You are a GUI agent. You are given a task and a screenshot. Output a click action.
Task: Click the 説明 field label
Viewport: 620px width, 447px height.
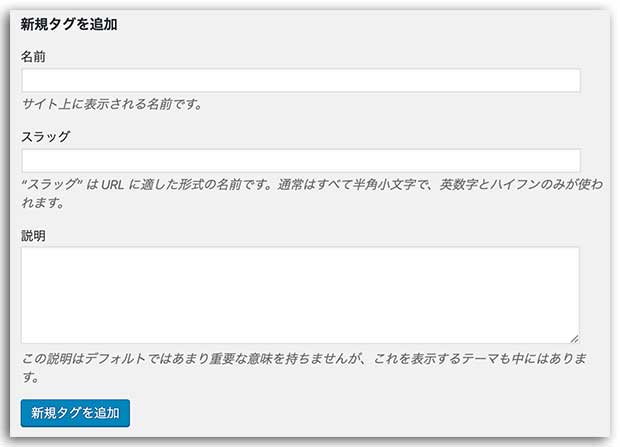click(34, 236)
